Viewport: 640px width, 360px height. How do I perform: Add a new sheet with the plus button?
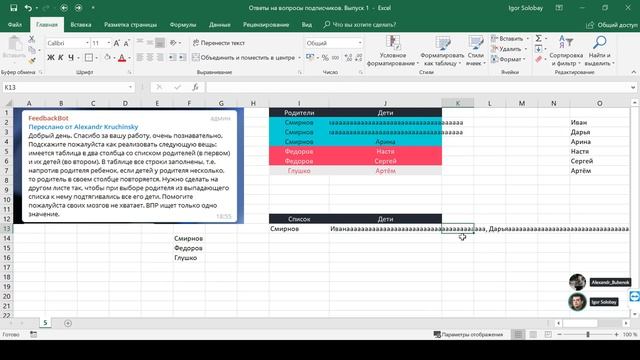tap(68, 323)
